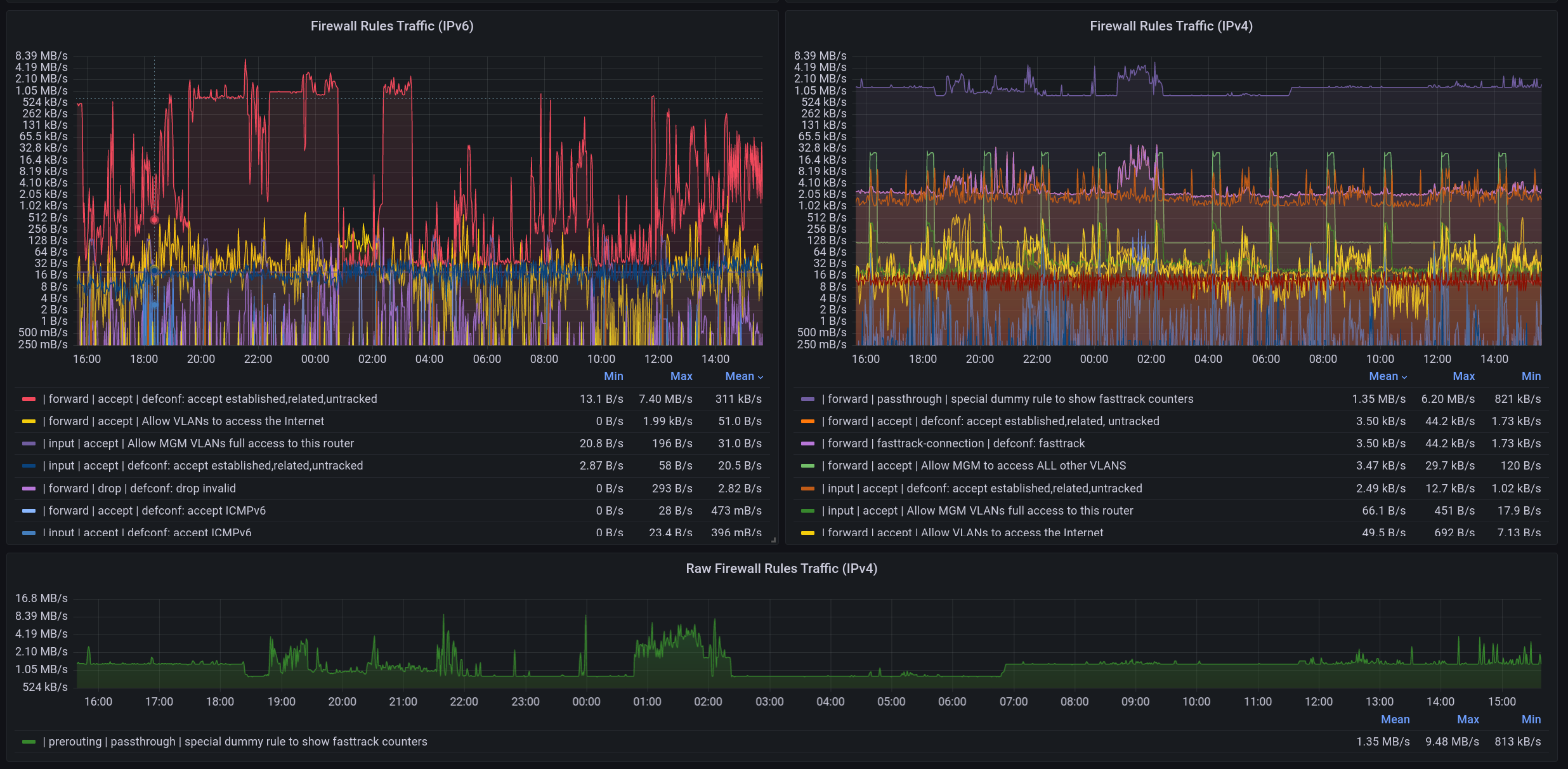Click the red data point marker on IPv6 graph

pos(154,220)
